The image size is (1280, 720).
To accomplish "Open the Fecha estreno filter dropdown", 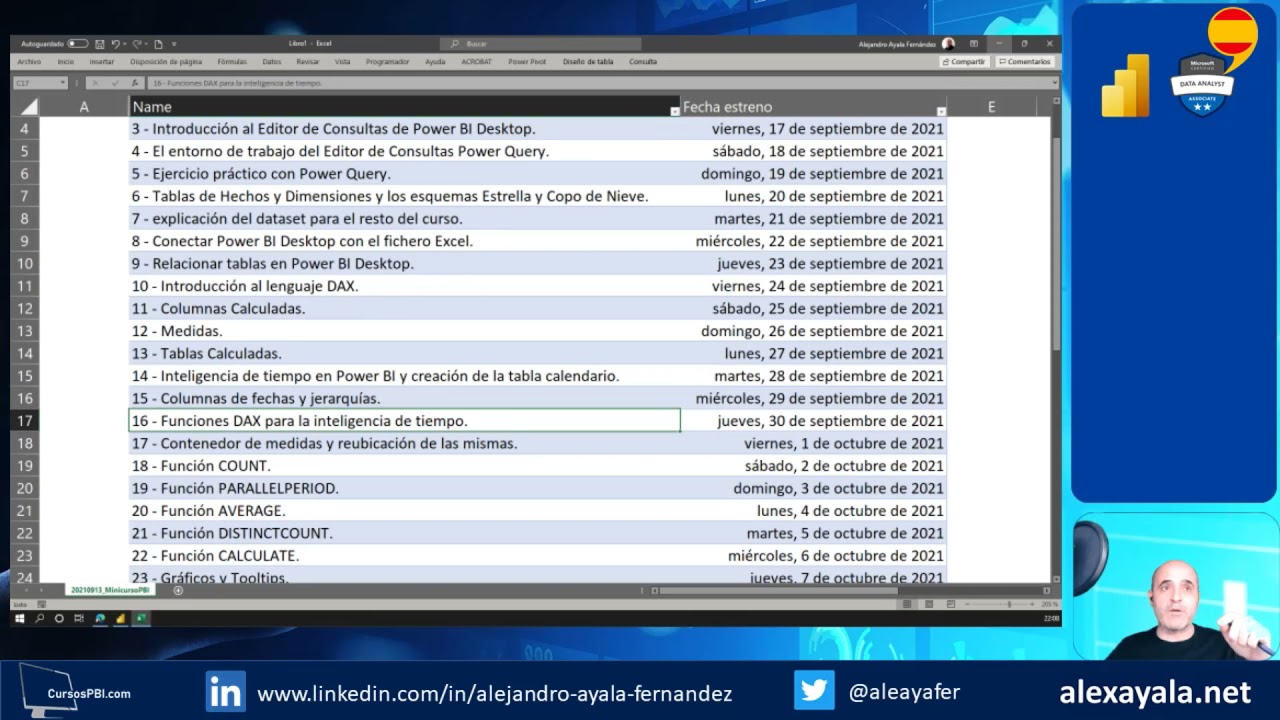I will [x=941, y=111].
